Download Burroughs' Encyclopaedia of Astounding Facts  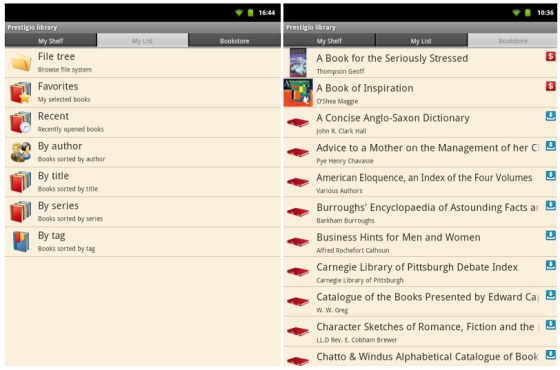click(x=551, y=205)
